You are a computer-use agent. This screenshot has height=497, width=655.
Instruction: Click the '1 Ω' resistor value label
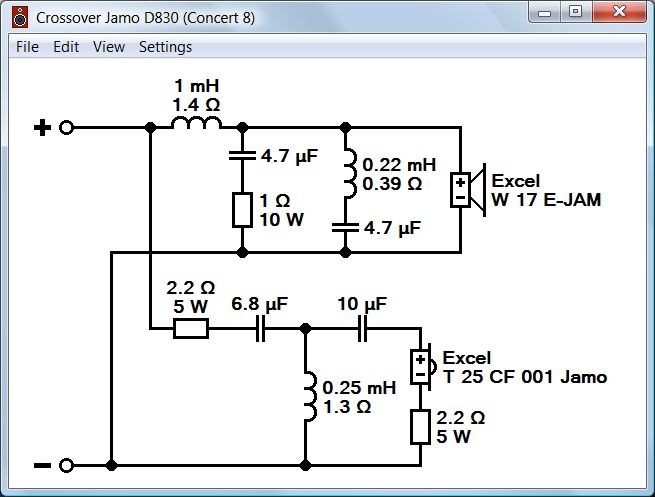pyautogui.click(x=274, y=201)
